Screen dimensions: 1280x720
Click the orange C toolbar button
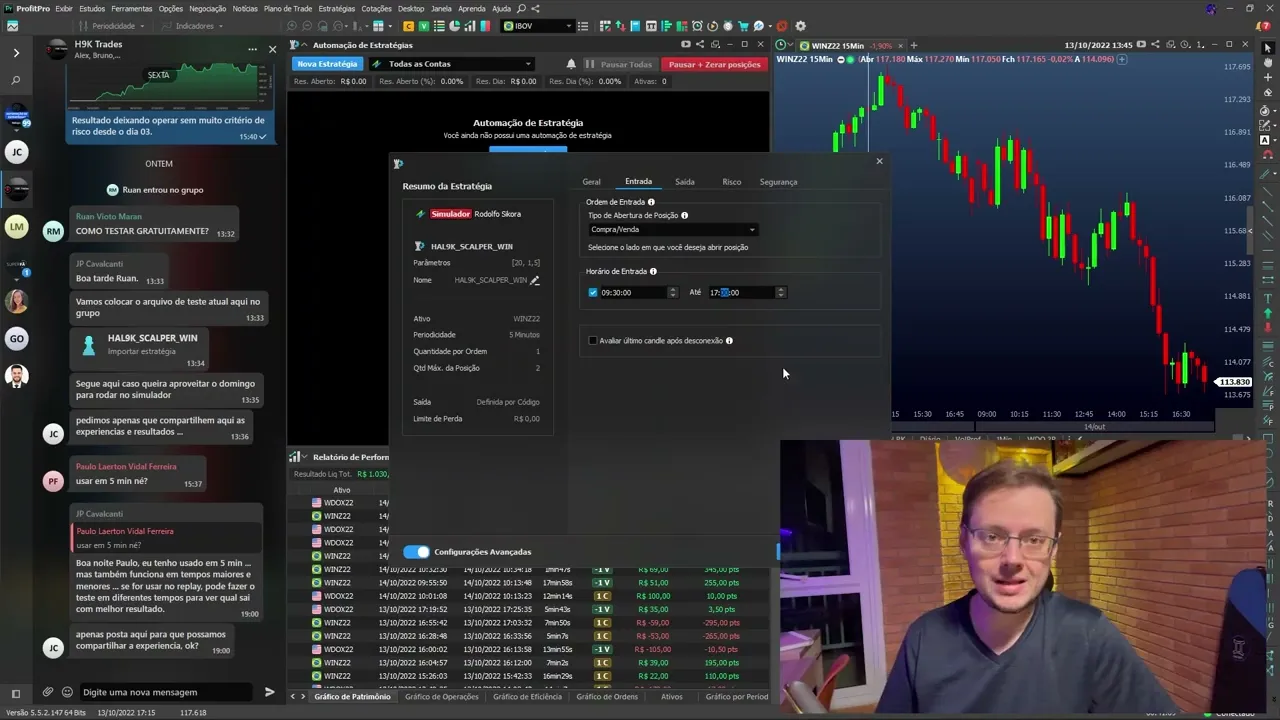click(x=408, y=26)
